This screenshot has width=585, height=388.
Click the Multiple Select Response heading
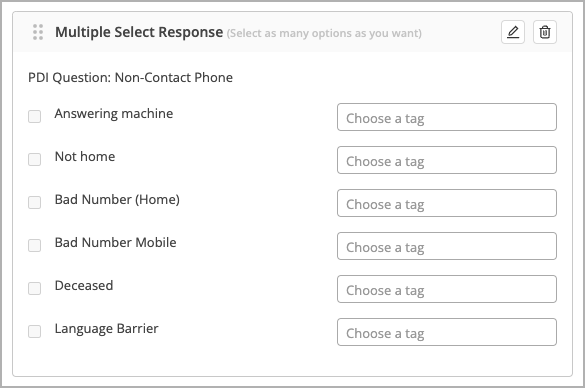point(139,32)
